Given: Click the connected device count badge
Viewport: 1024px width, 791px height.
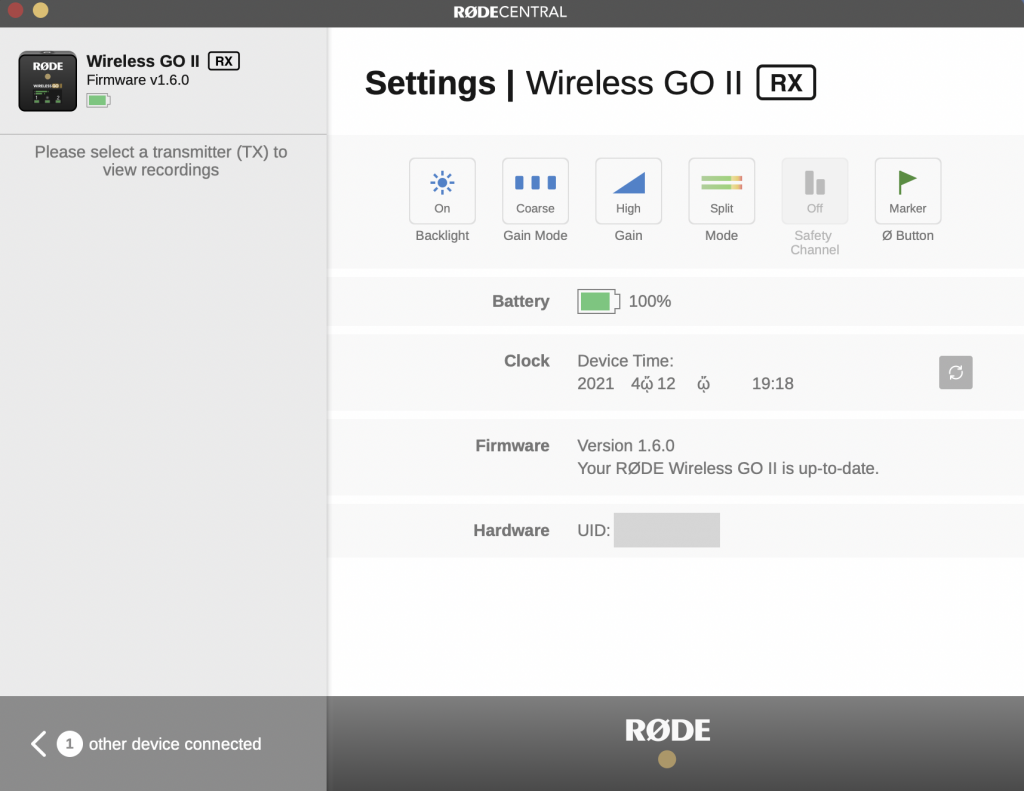Looking at the screenshot, I should (x=69, y=743).
